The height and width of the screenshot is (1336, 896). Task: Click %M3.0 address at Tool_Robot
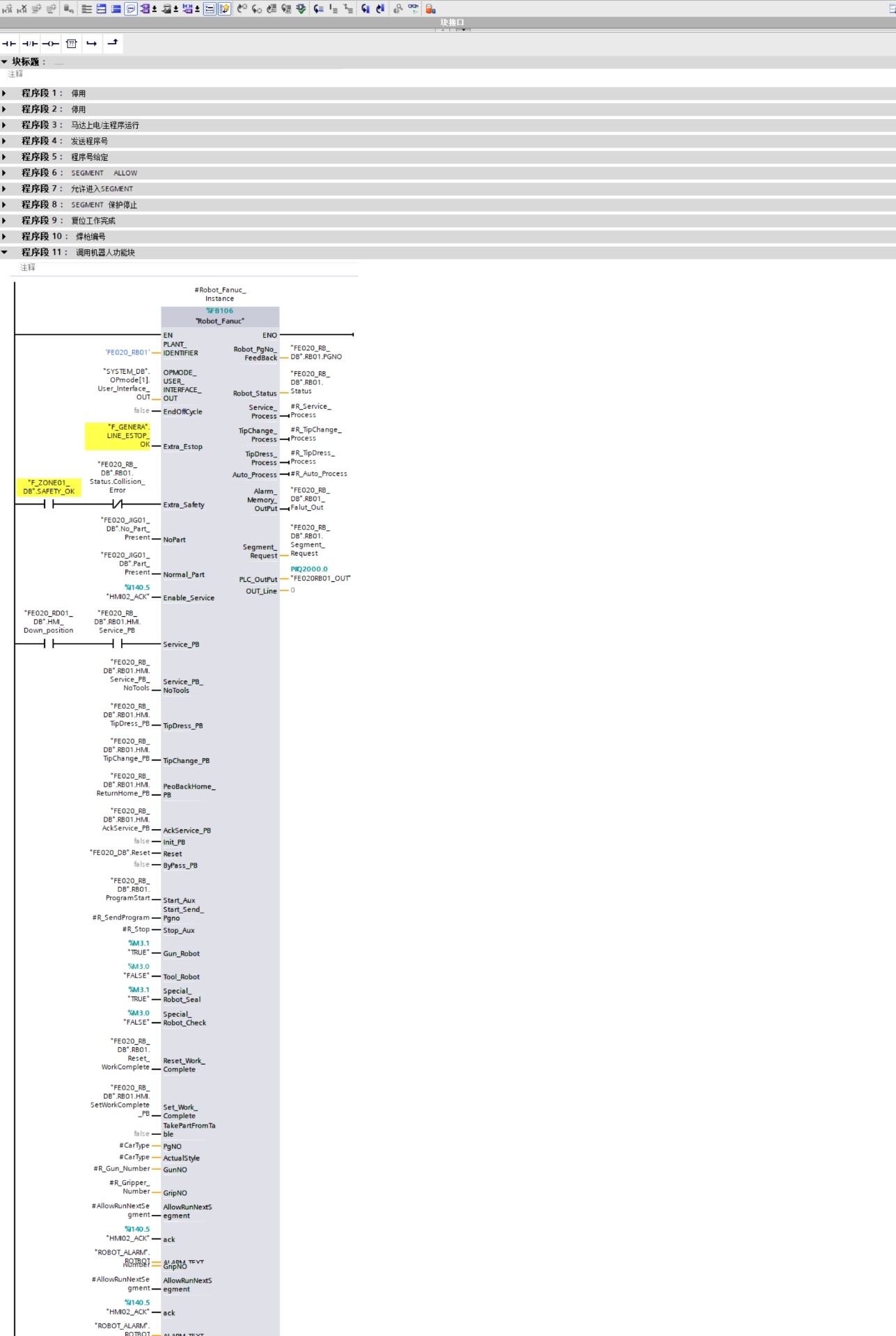[x=139, y=967]
